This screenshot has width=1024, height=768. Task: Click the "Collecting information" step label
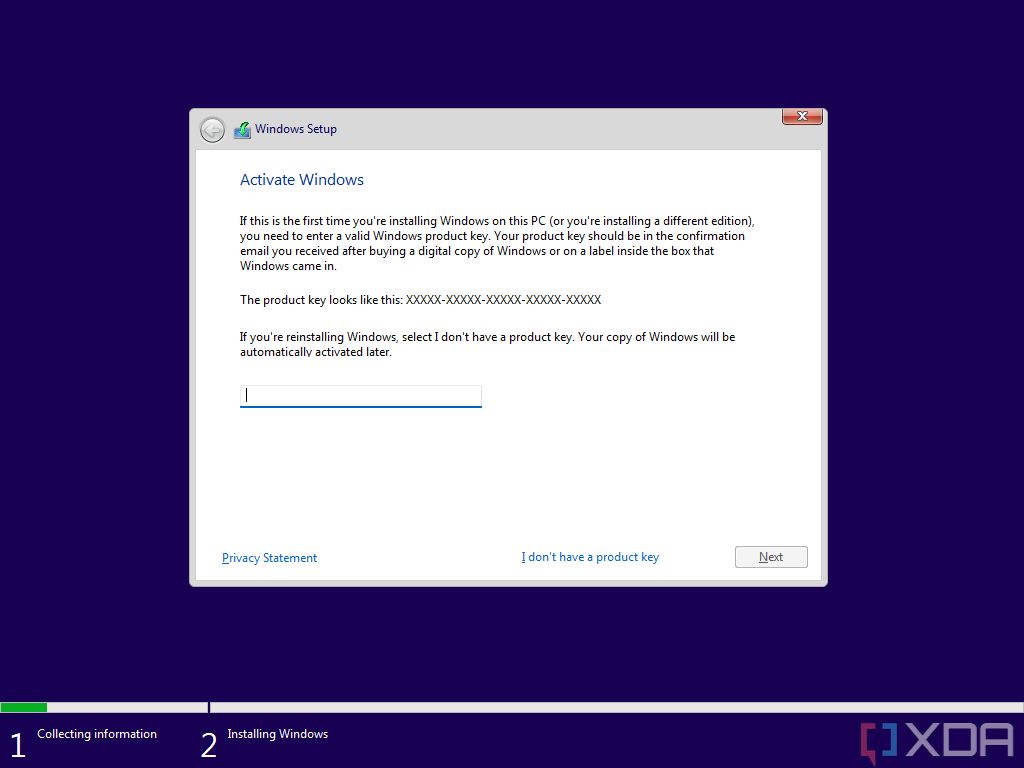coord(97,733)
